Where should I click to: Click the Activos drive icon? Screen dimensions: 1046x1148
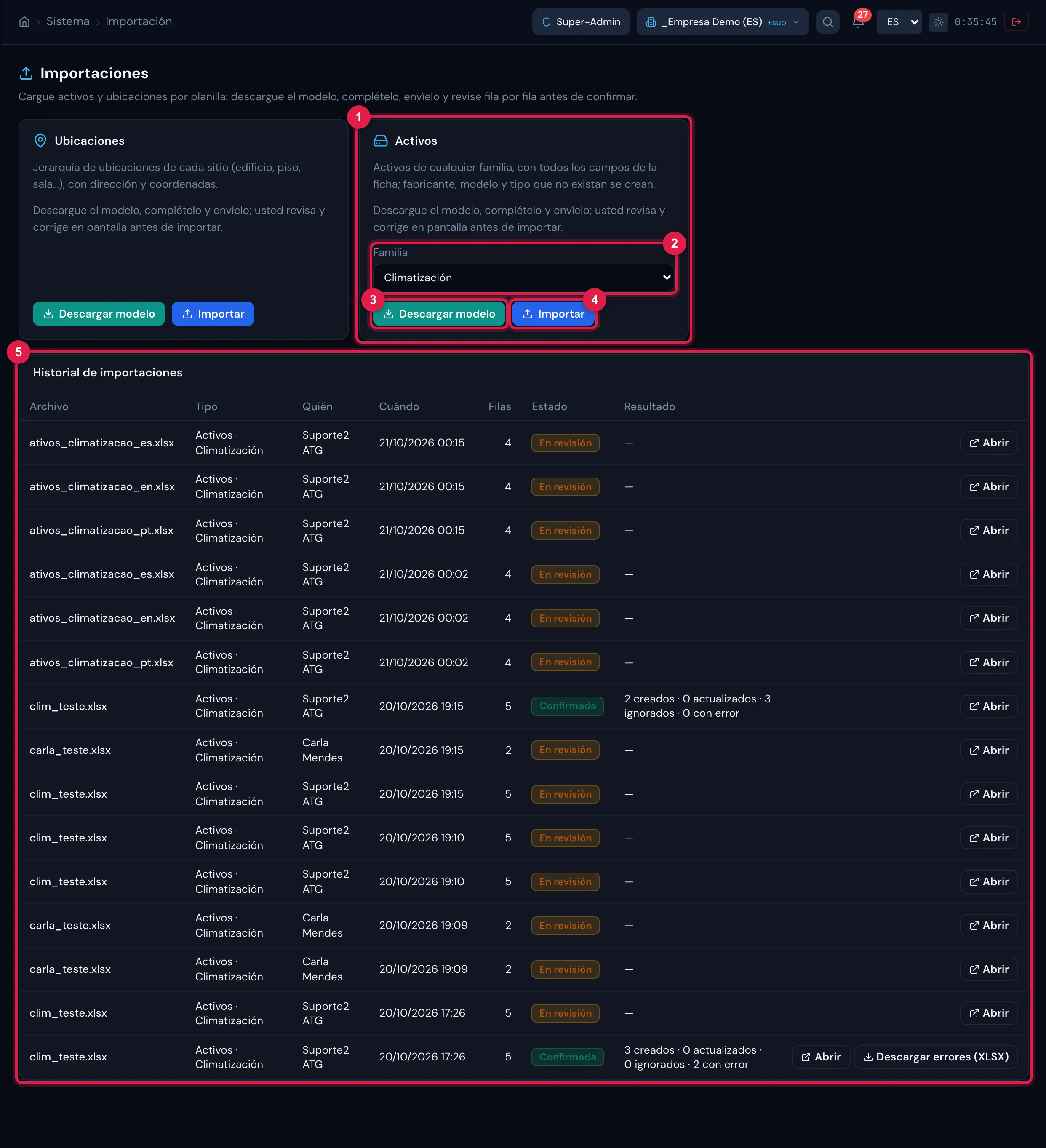(x=380, y=141)
